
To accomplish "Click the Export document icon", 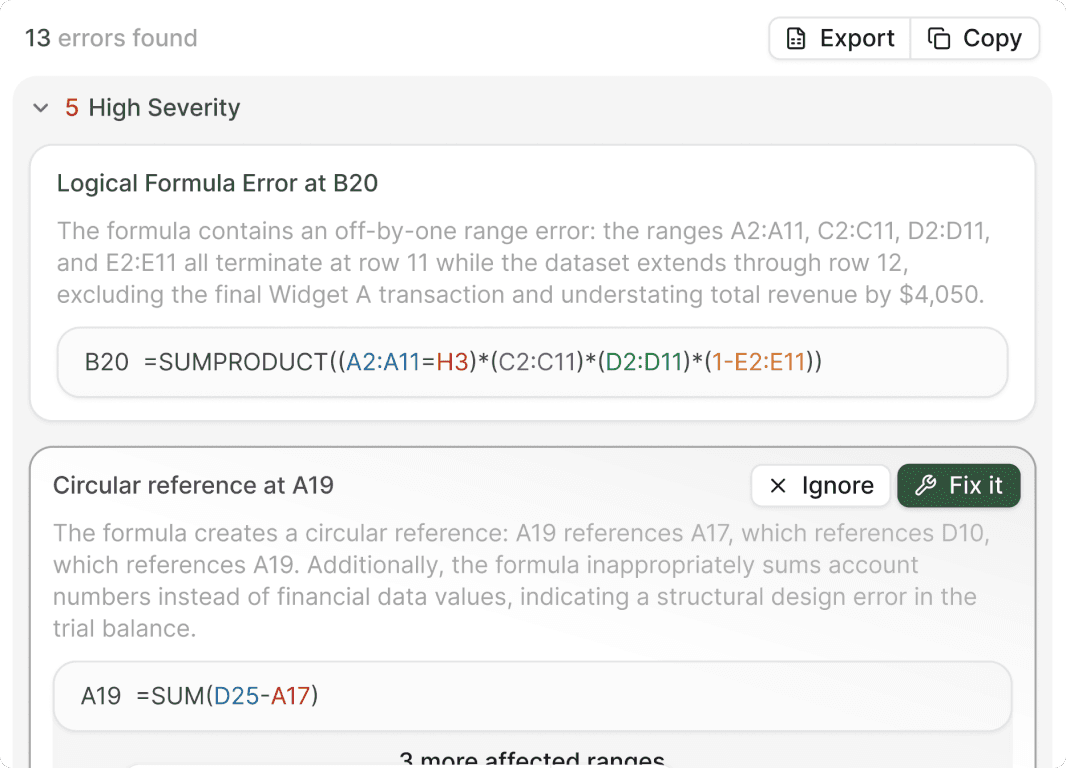I will pyautogui.click(x=796, y=38).
